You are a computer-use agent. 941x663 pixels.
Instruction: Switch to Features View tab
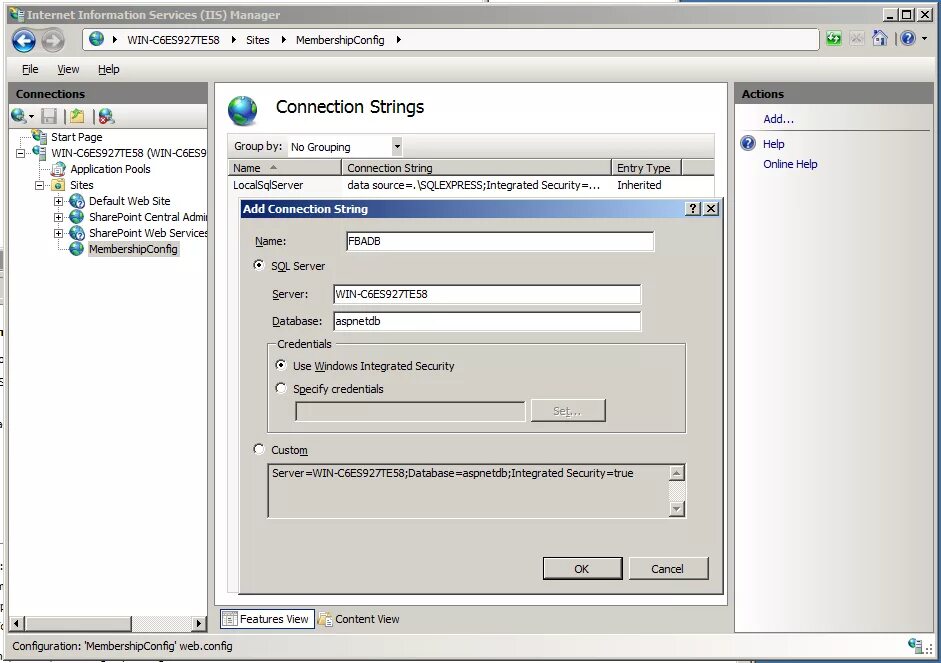coord(267,619)
